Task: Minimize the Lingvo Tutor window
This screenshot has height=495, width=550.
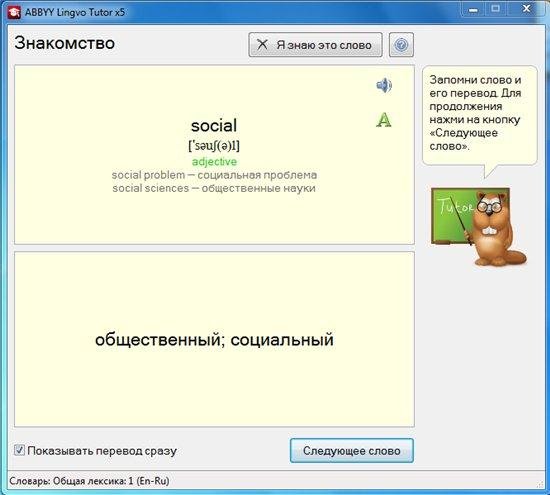Action: tap(473, 9)
